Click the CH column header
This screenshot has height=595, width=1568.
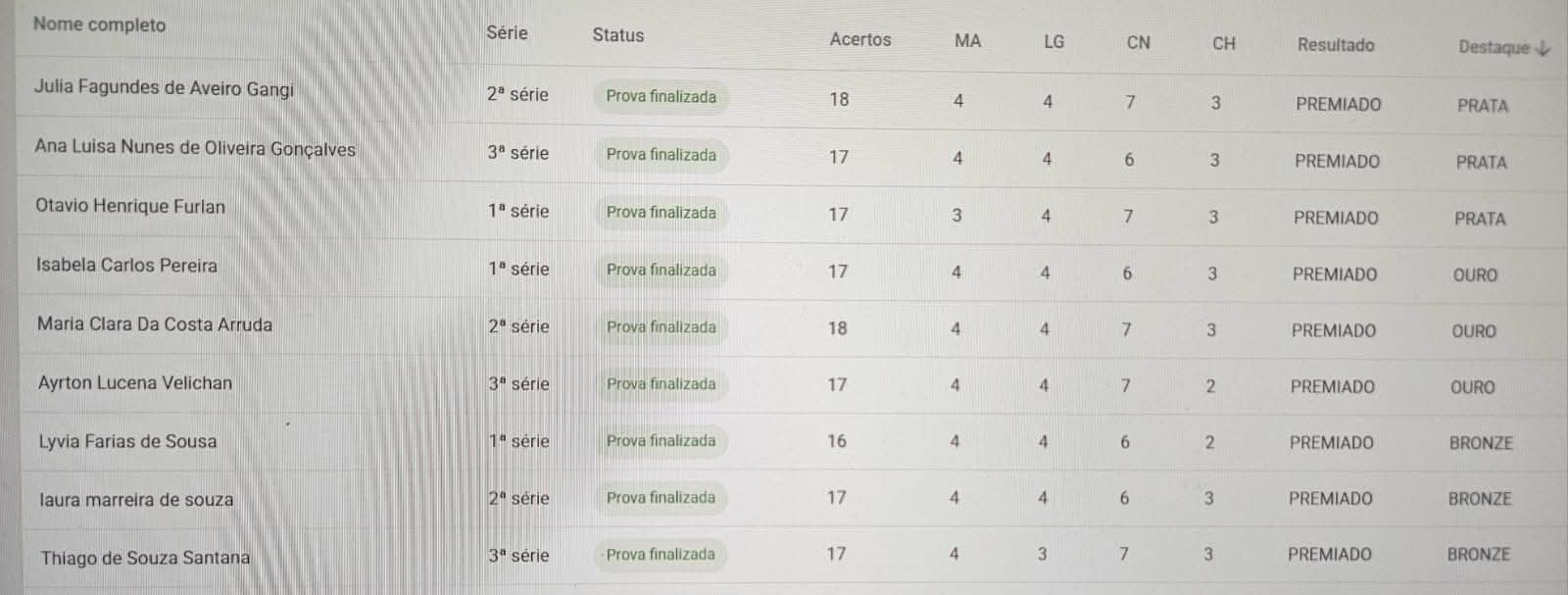point(1223,43)
